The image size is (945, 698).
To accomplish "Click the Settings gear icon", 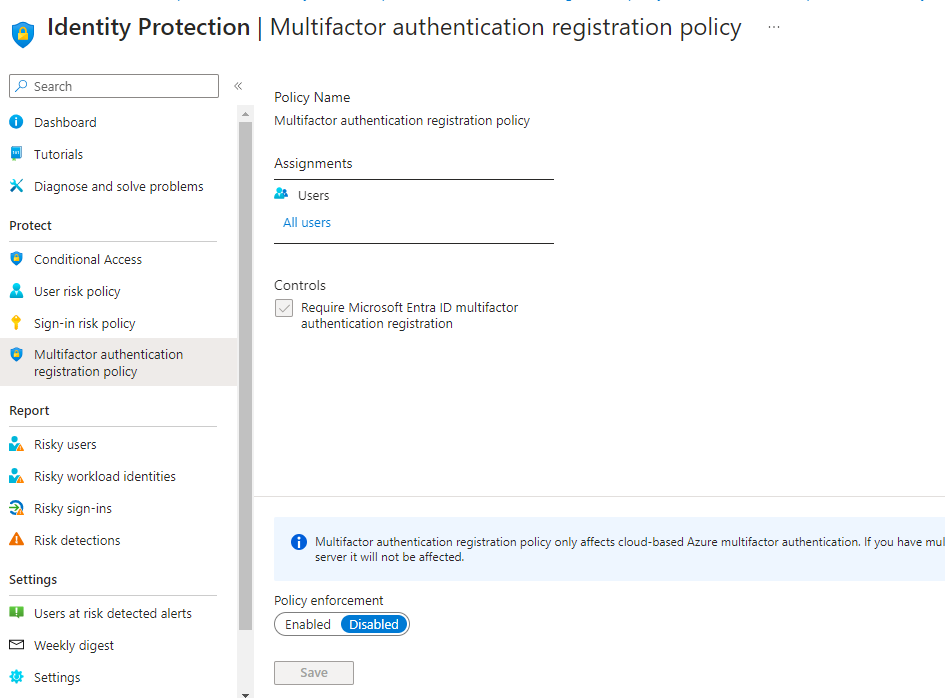I will (x=16, y=676).
